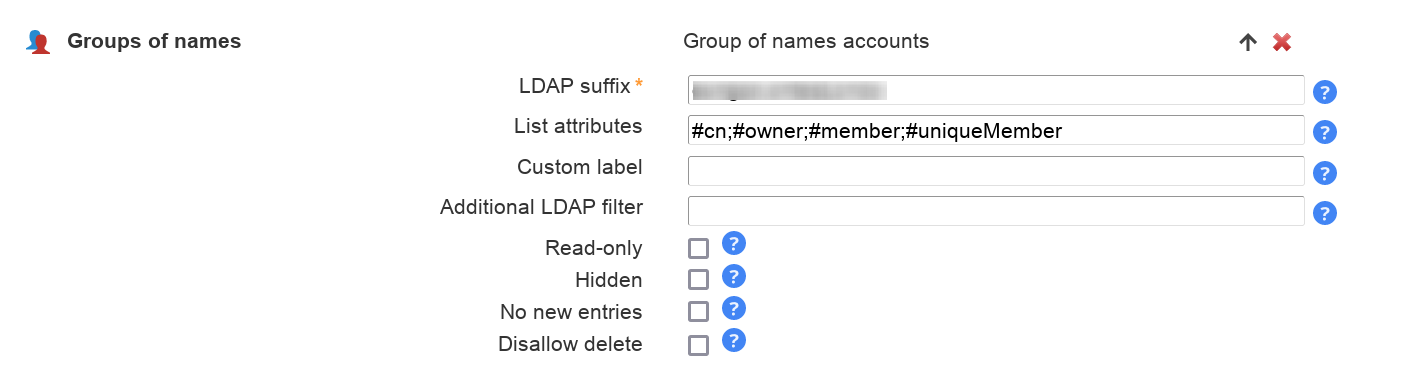Enable the Read-only checkbox
The image size is (1422, 392).
pyautogui.click(x=698, y=249)
